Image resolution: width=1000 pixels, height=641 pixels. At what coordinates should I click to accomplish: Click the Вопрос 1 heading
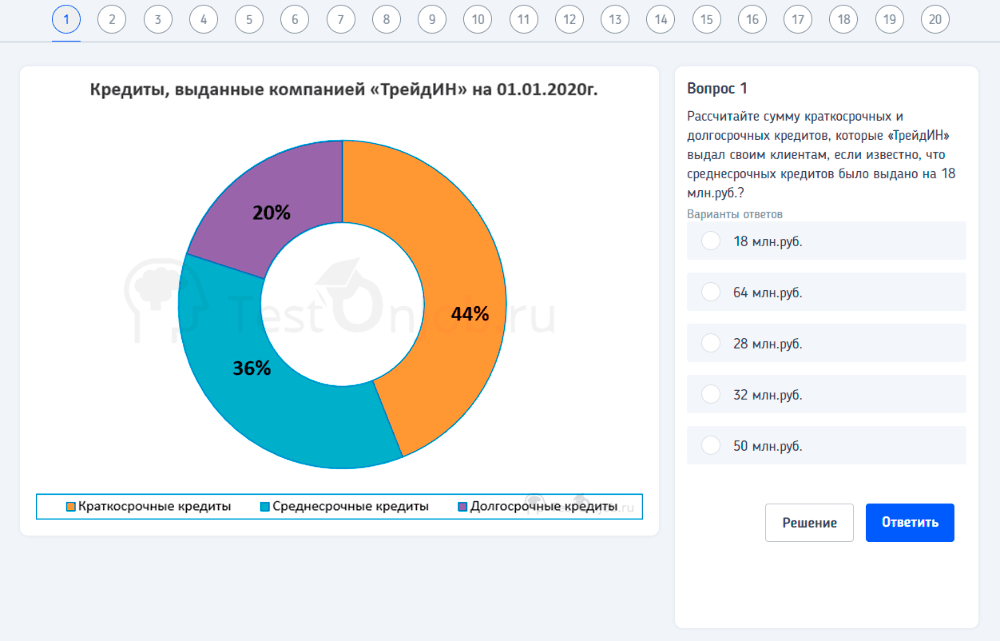[x=717, y=88]
